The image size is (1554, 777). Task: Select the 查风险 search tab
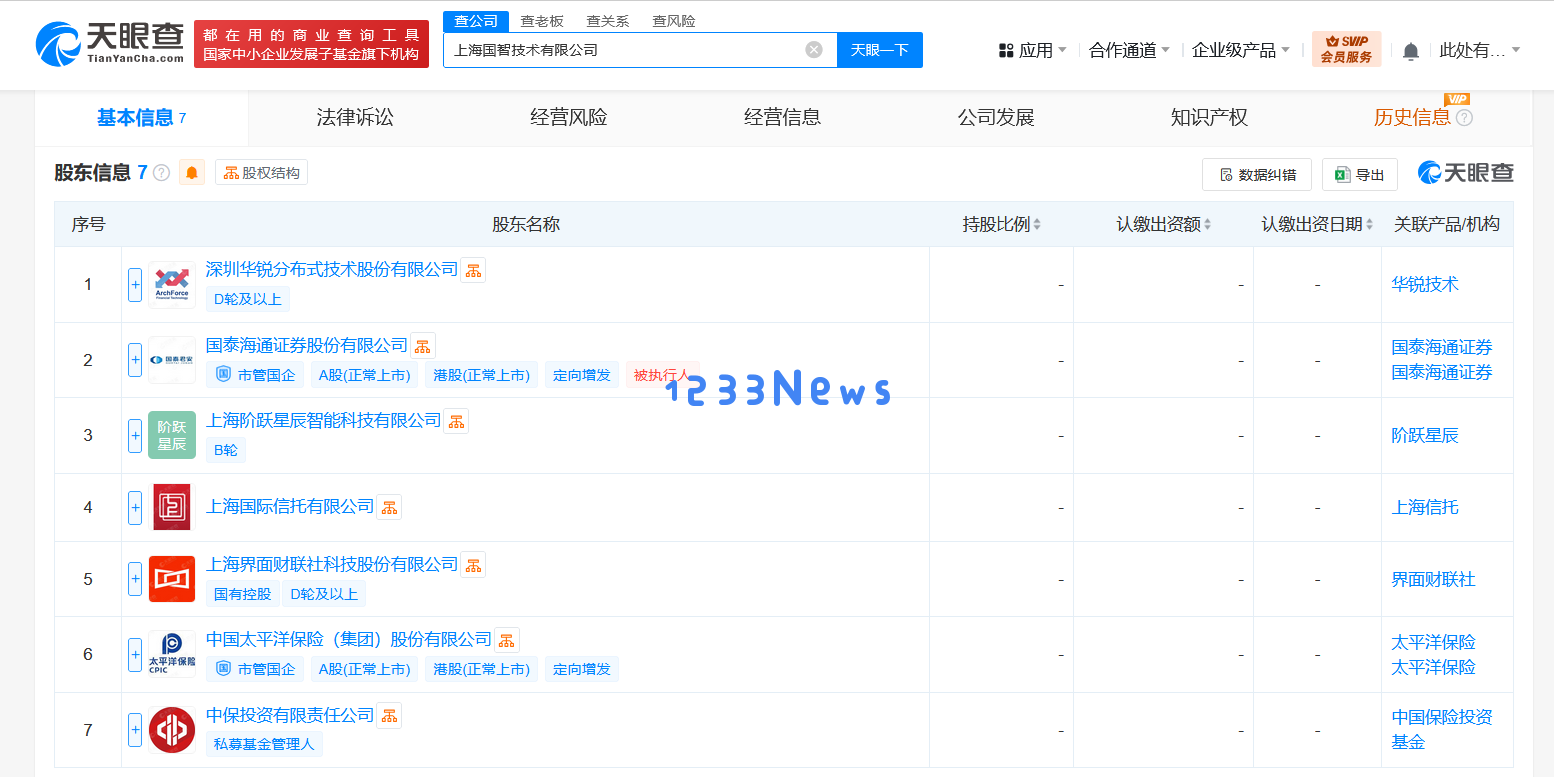tap(674, 21)
